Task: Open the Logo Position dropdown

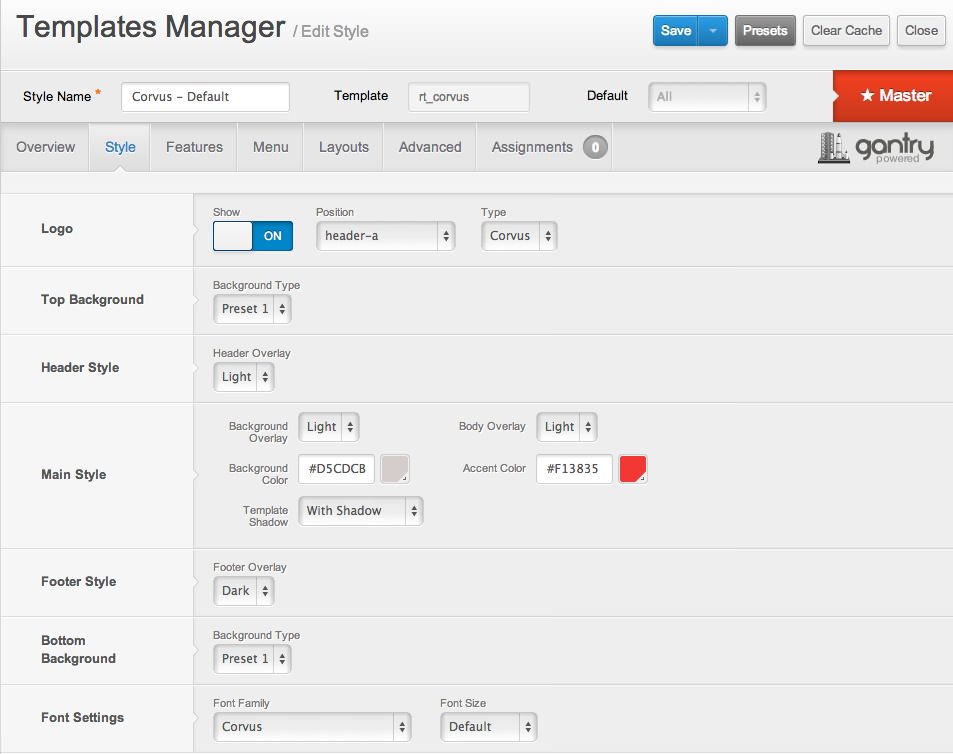Action: (x=385, y=236)
